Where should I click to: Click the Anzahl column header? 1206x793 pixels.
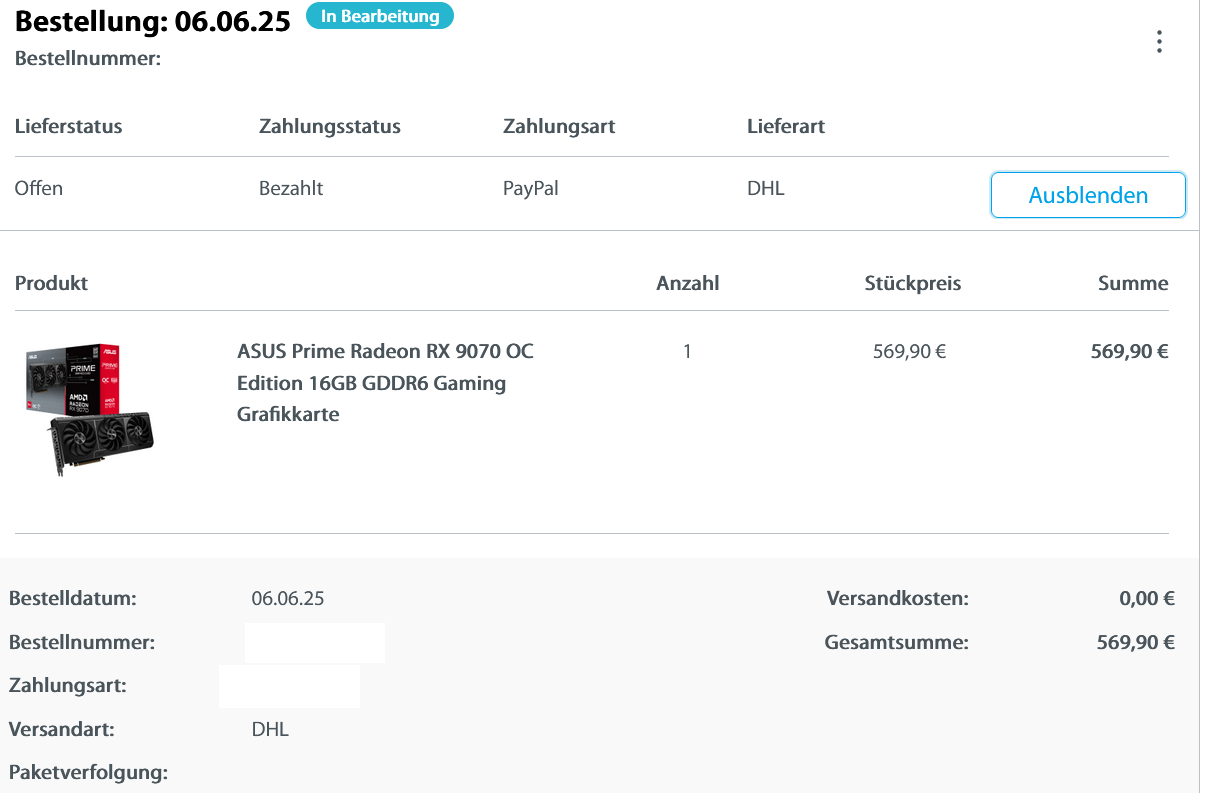(x=688, y=283)
